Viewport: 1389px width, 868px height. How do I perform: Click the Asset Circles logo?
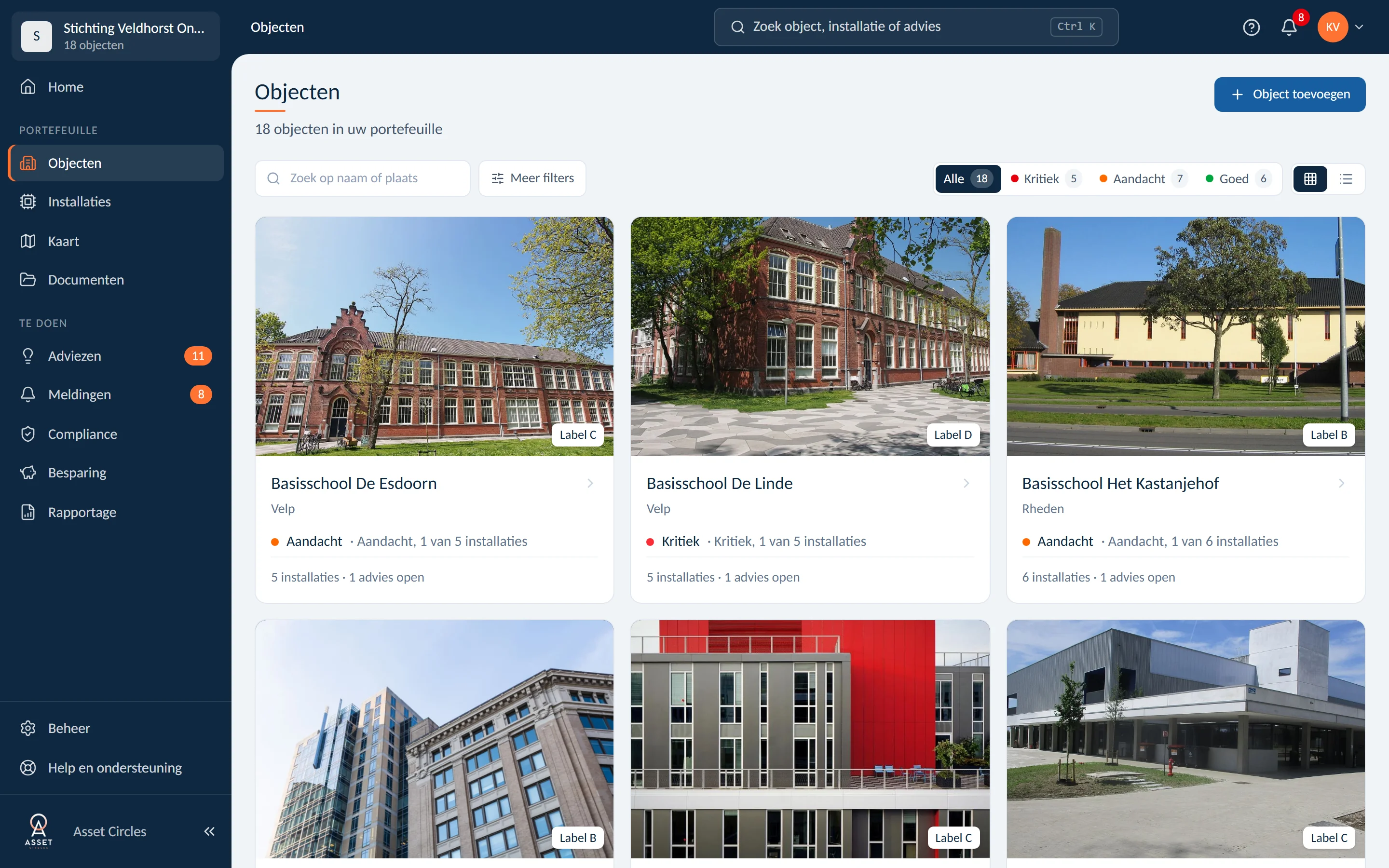39,831
